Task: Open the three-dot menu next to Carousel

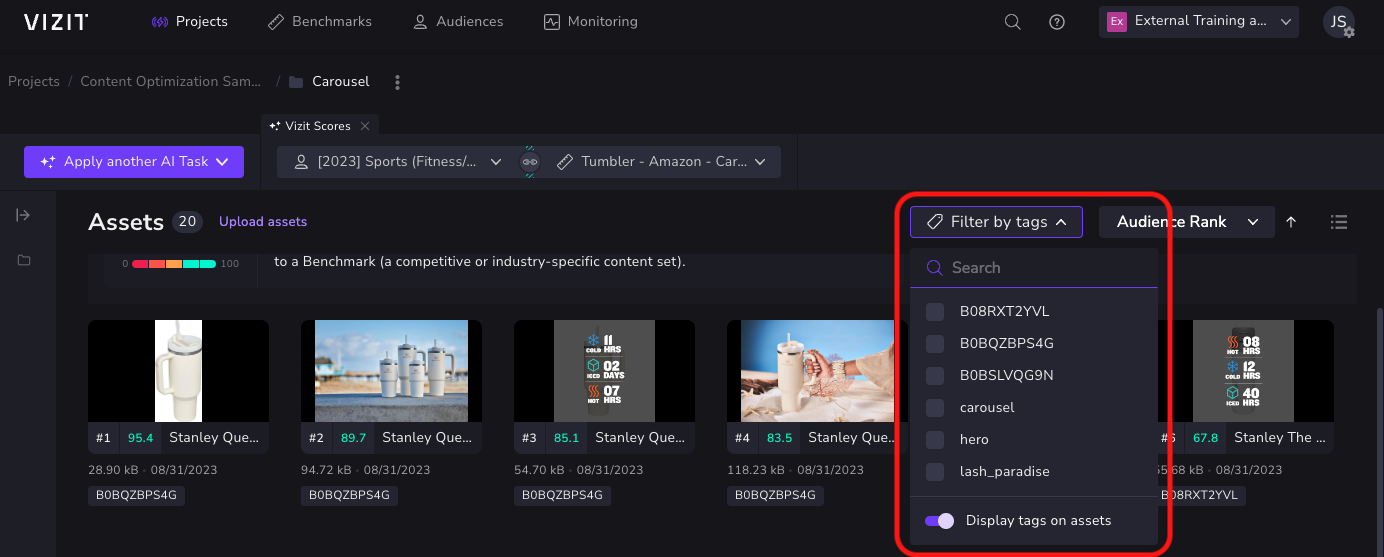Action: (x=398, y=82)
